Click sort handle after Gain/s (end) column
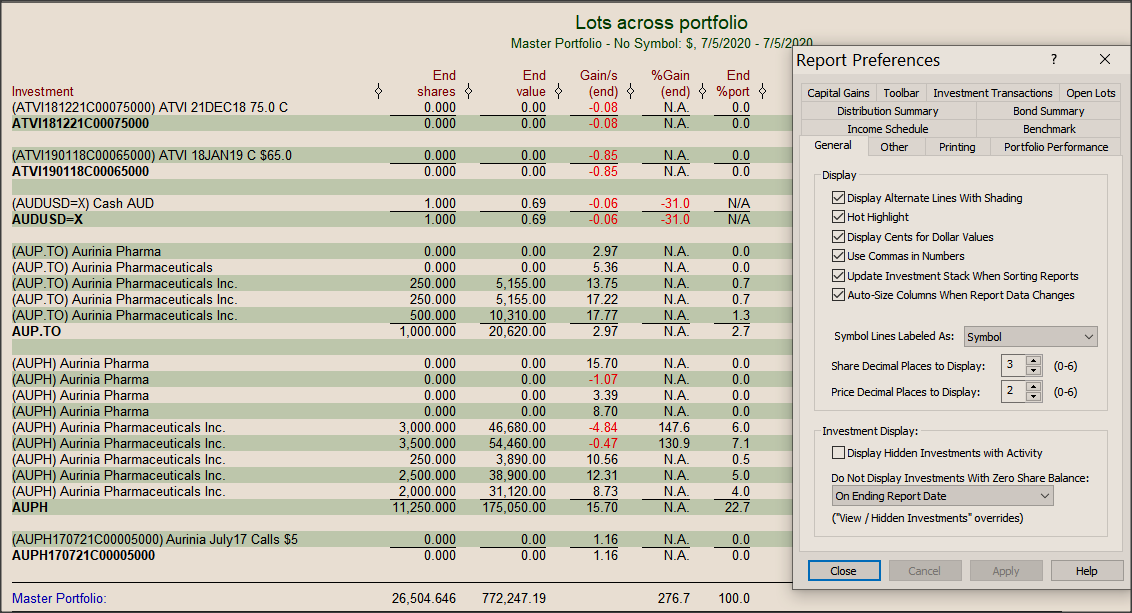 [630, 91]
